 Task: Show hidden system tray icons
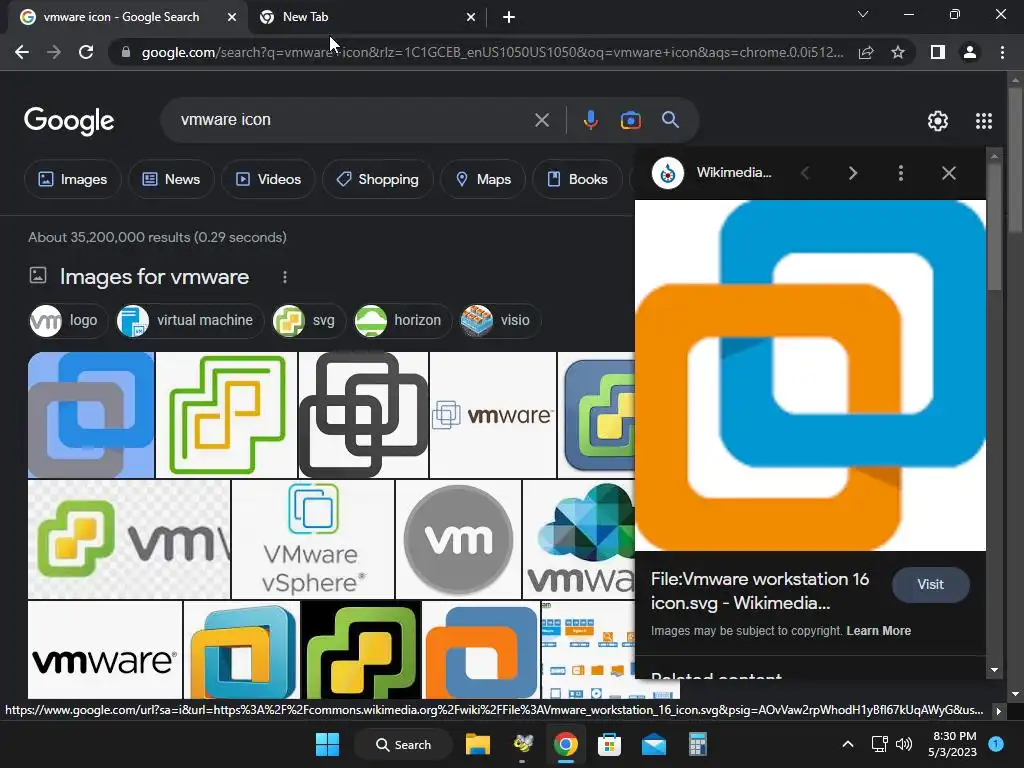coord(848,744)
